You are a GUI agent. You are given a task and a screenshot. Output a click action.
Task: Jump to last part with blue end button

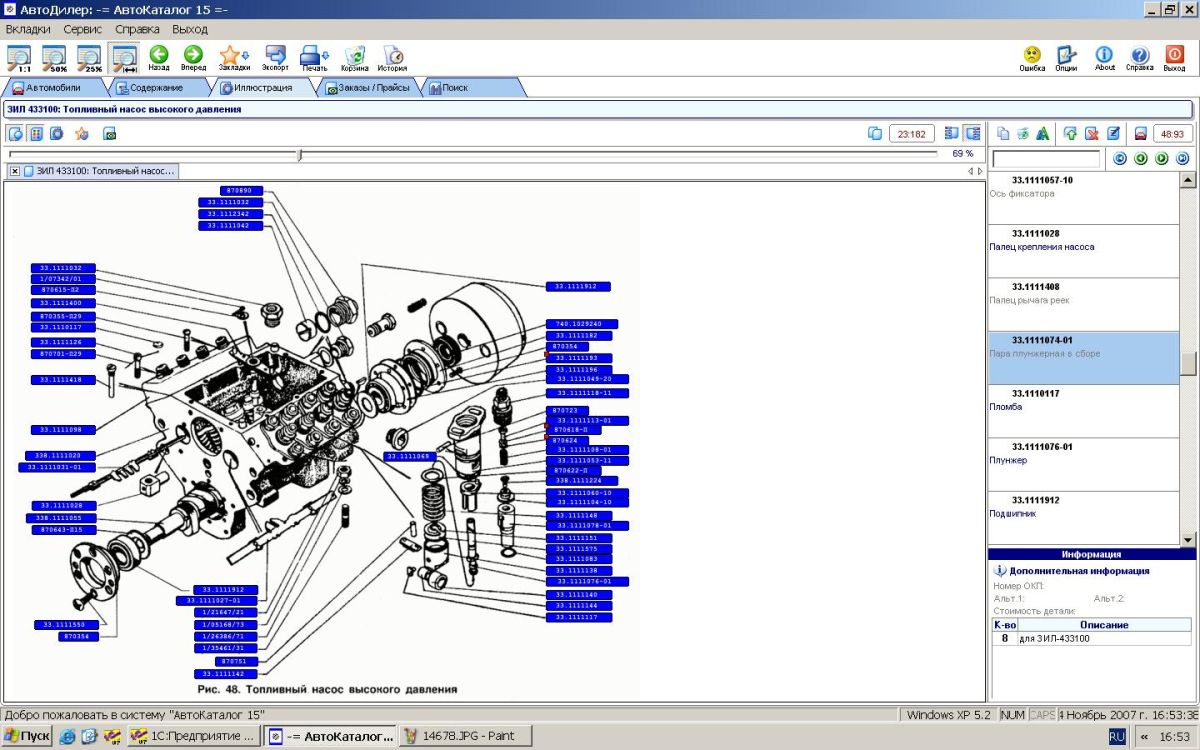coord(1183,159)
